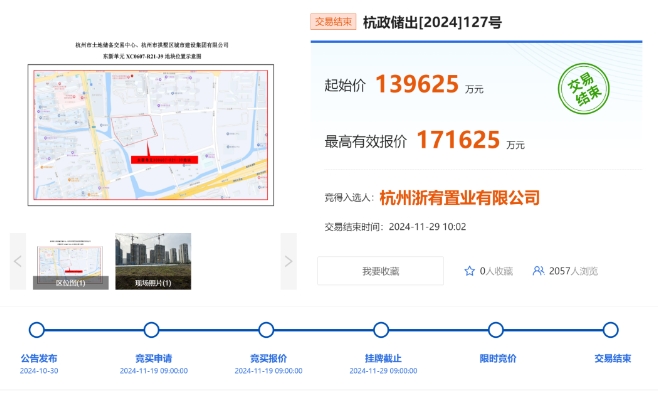Click the 杭政储出[2024]127号 title
Image resolution: width=658 pixels, height=398 pixels.
pyautogui.click(x=432, y=22)
